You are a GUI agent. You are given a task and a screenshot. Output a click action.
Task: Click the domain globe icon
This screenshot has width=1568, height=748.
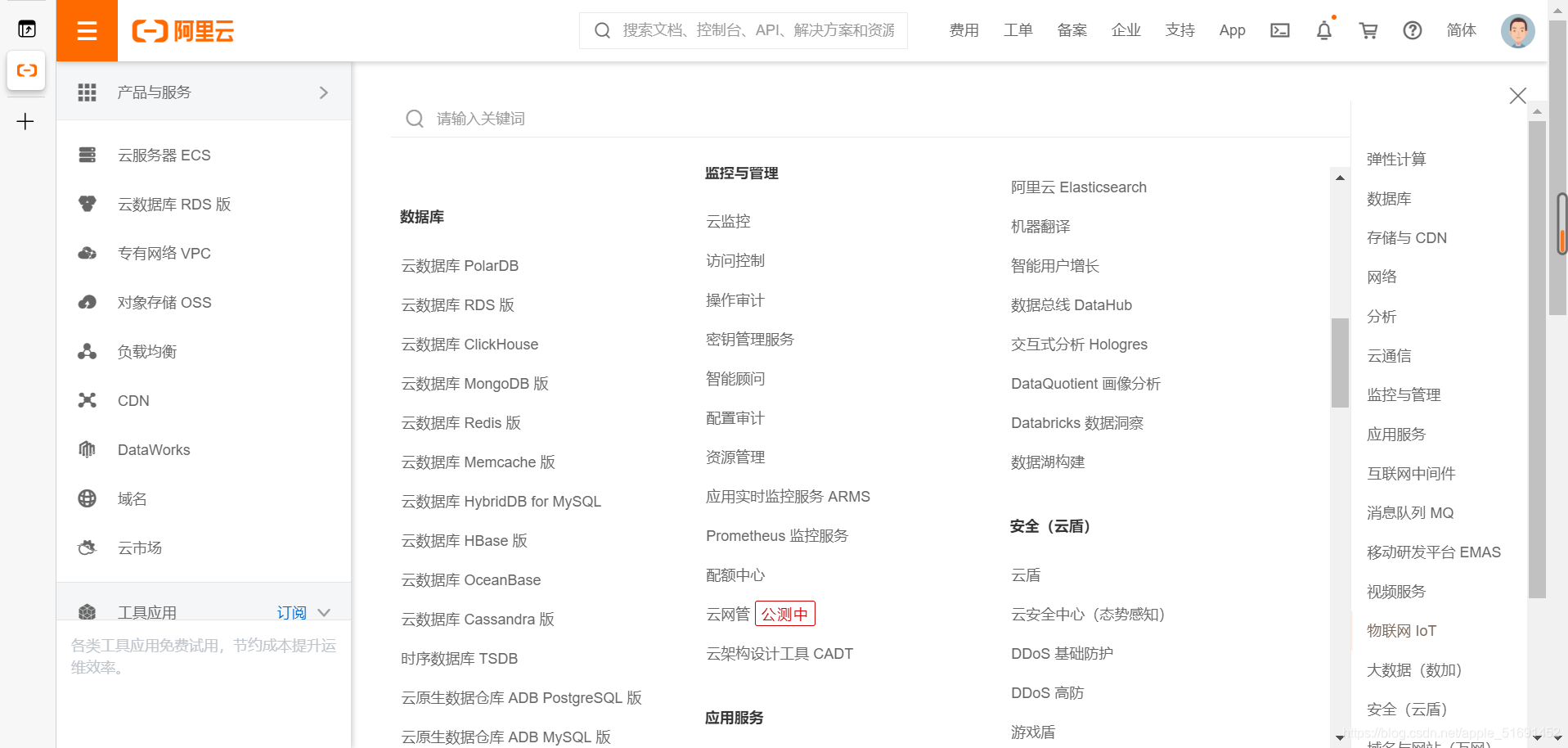point(88,498)
